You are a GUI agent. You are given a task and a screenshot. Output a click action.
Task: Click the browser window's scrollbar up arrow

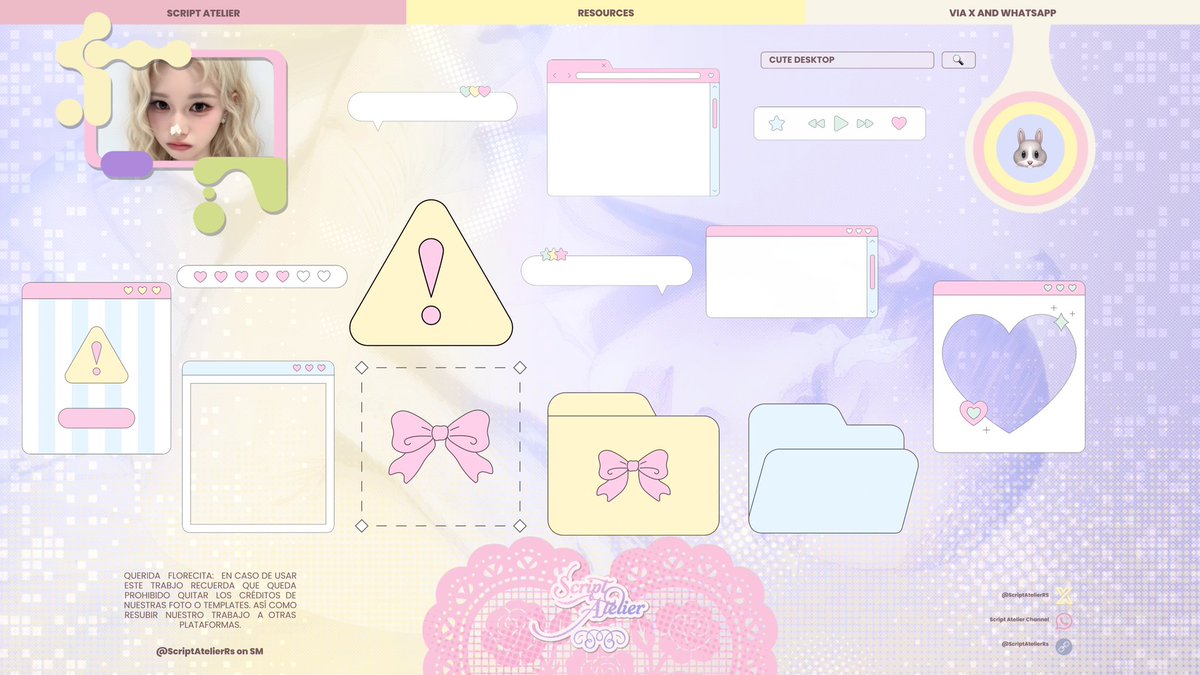[x=715, y=87]
